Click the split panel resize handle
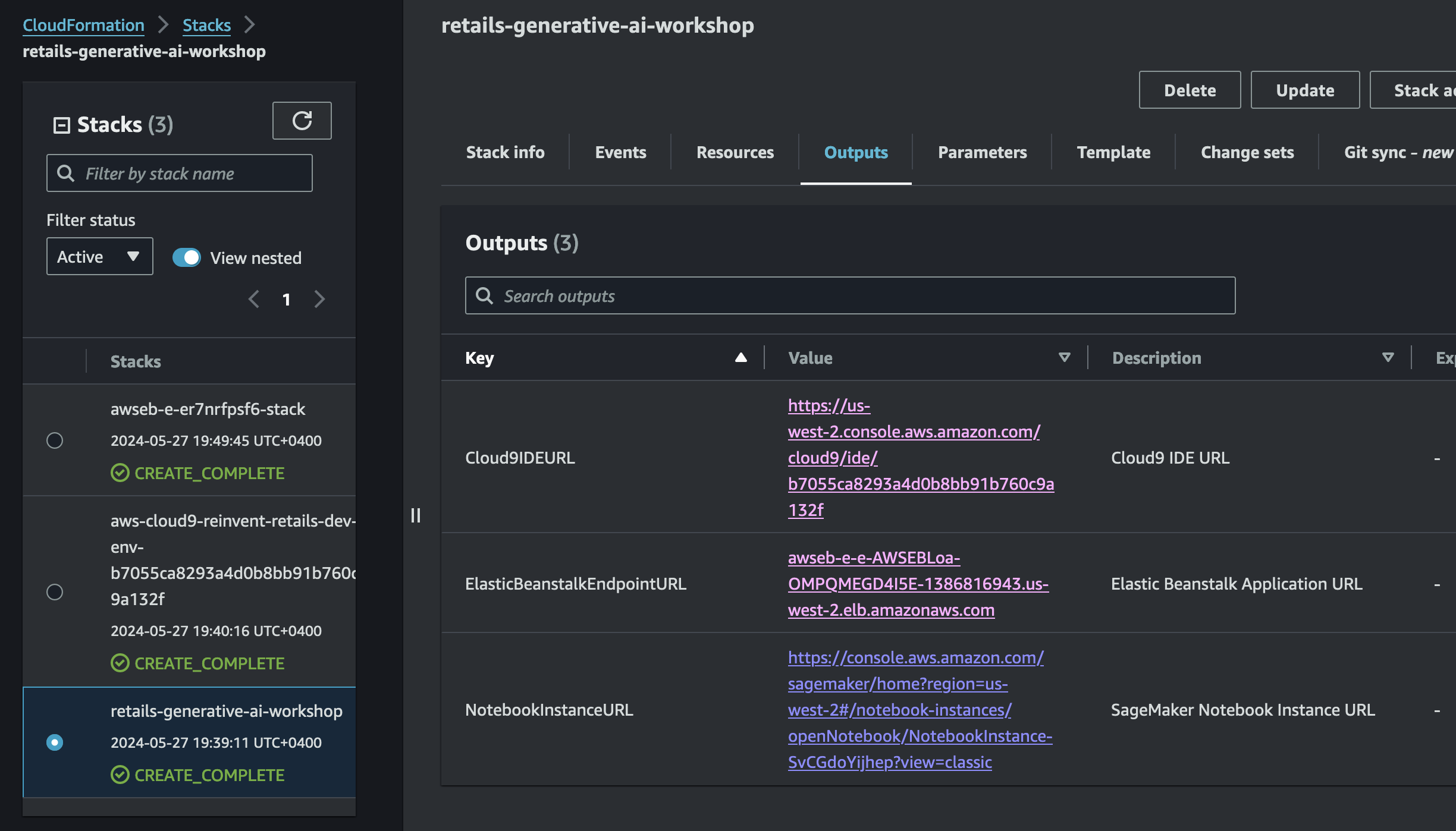 [x=416, y=515]
